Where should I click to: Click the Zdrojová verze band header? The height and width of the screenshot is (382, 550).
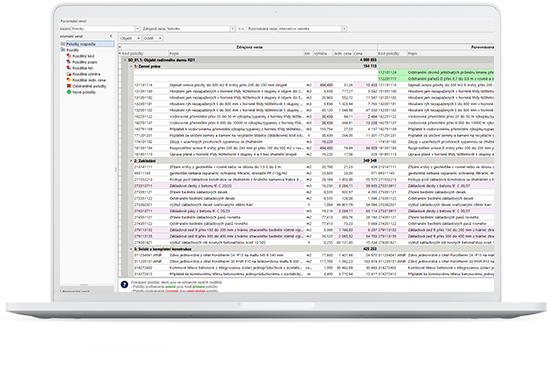click(249, 47)
